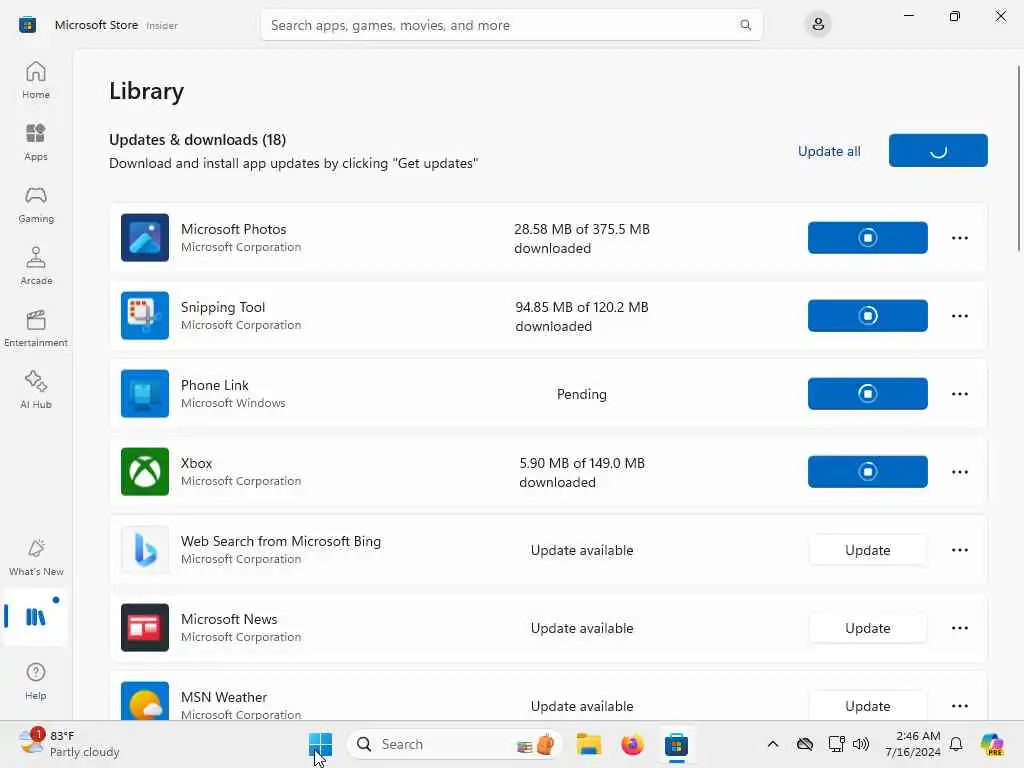Open Help in the sidebar
1024x768 pixels.
36,682
